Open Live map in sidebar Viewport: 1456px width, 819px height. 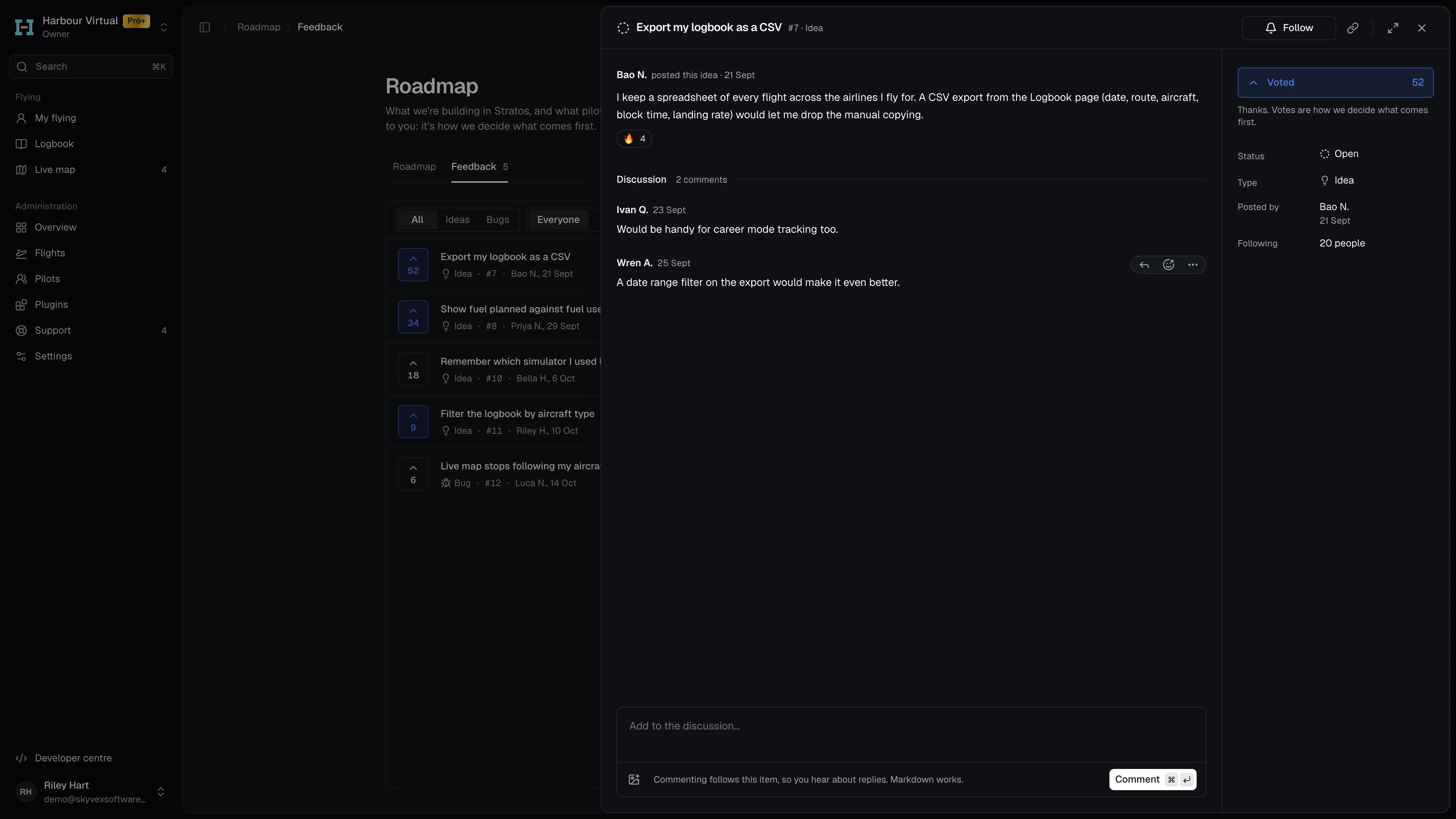(x=91, y=169)
